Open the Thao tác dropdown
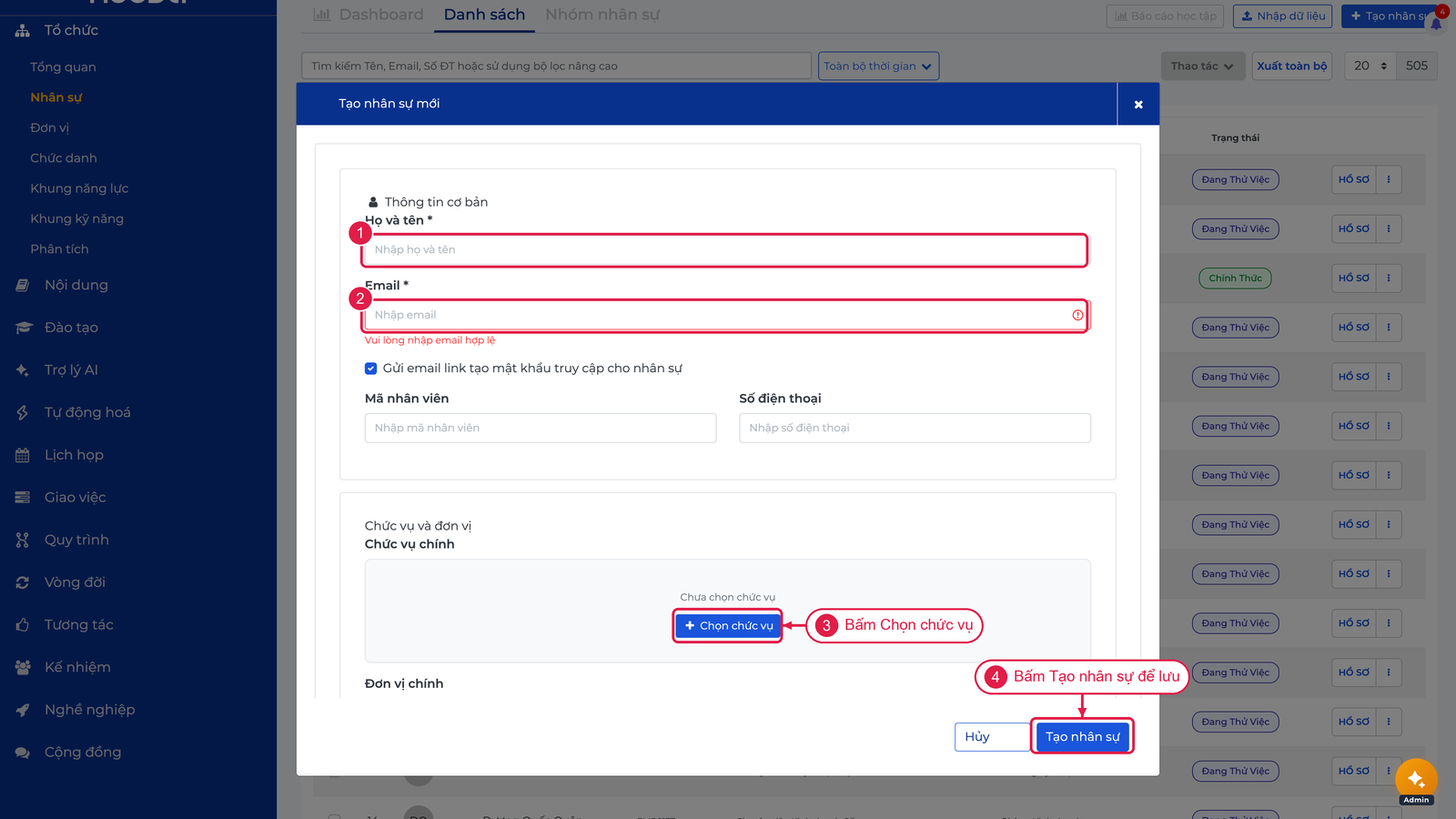This screenshot has width=1456, height=819. point(1202,66)
